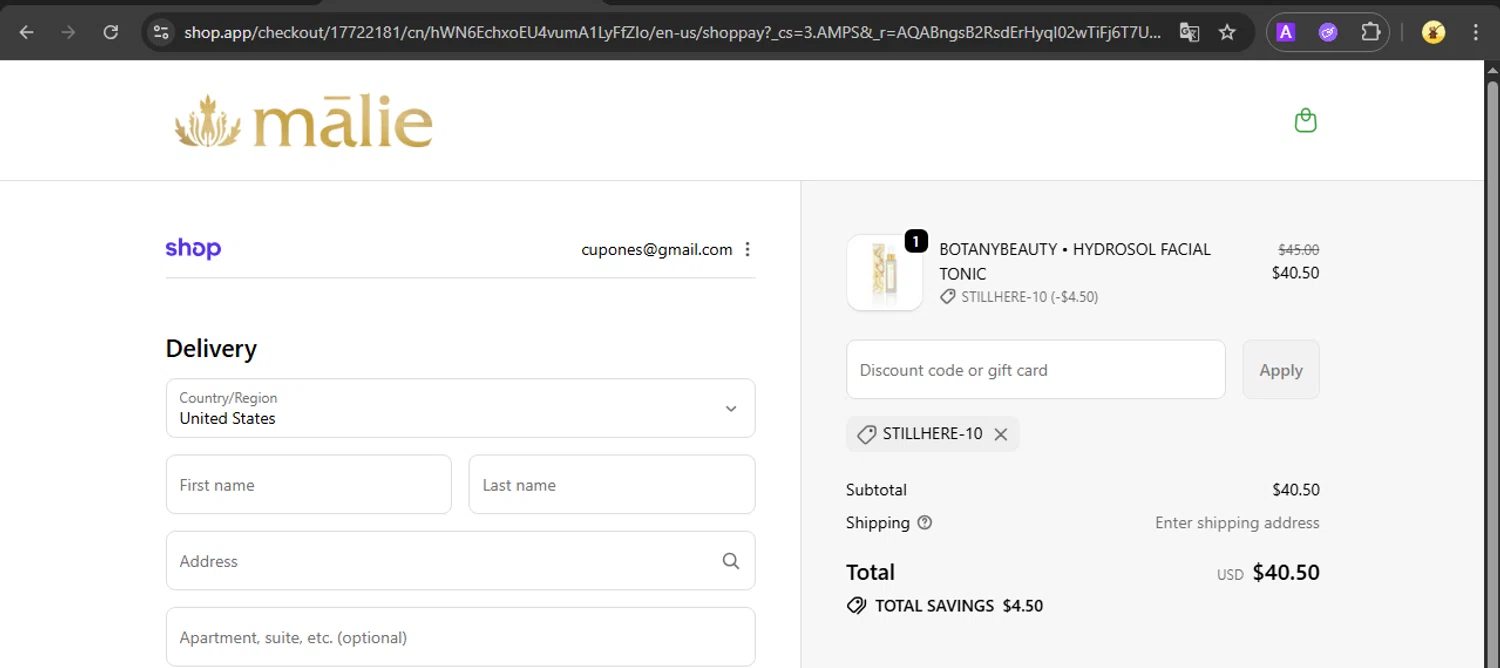Focus the Address field
Image resolution: width=1500 pixels, height=668 pixels.
pos(460,561)
